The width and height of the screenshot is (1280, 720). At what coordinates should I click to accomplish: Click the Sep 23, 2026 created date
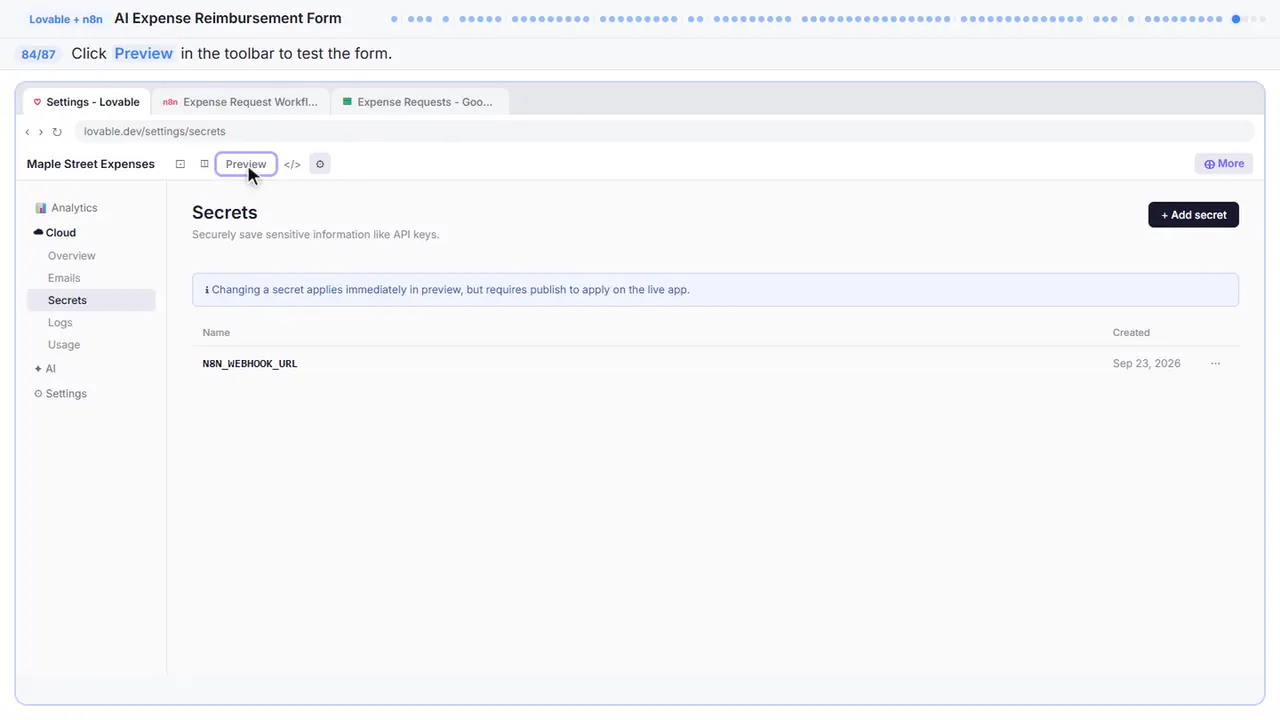[x=1146, y=364]
